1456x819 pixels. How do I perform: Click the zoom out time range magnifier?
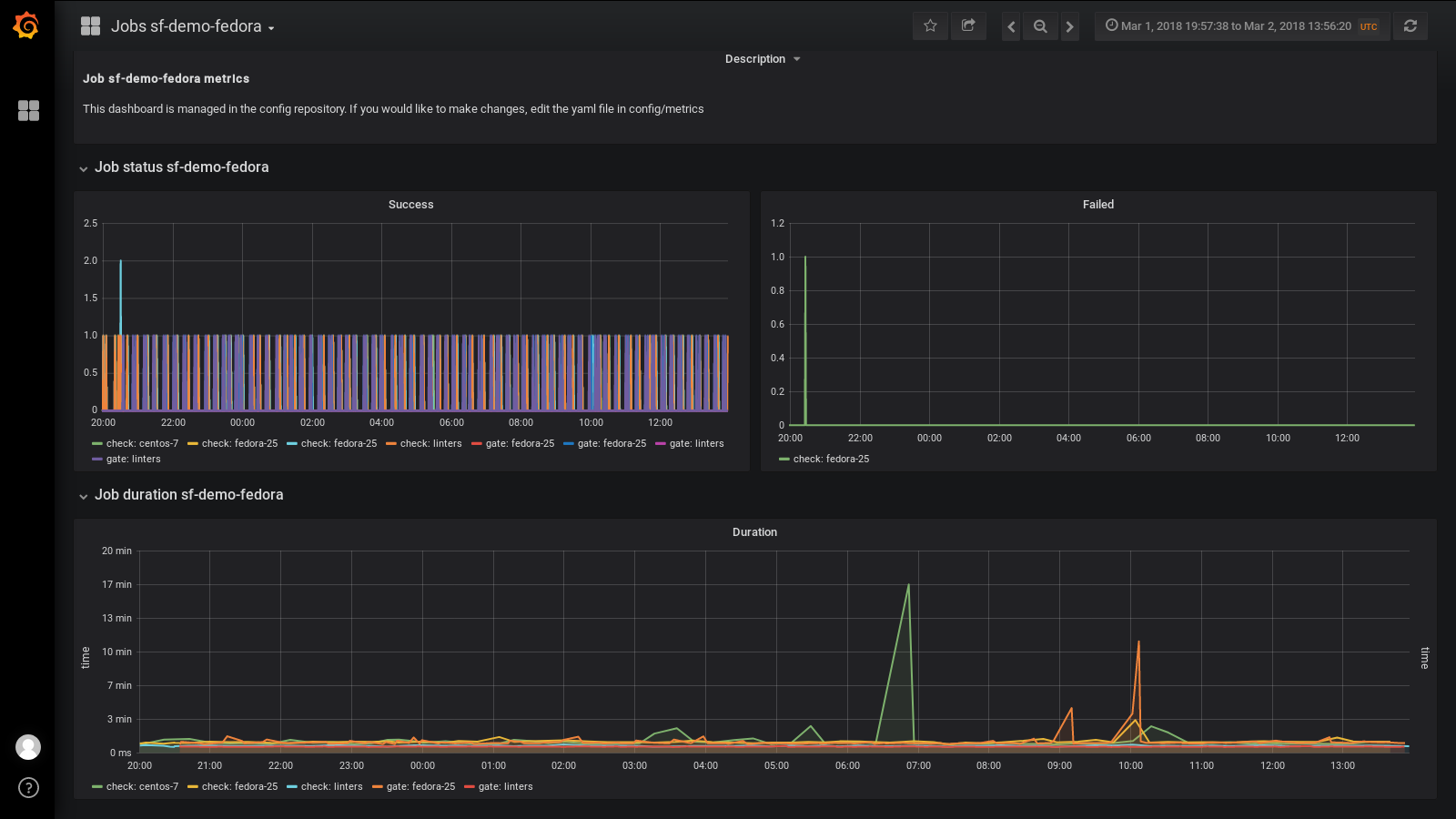tap(1040, 26)
